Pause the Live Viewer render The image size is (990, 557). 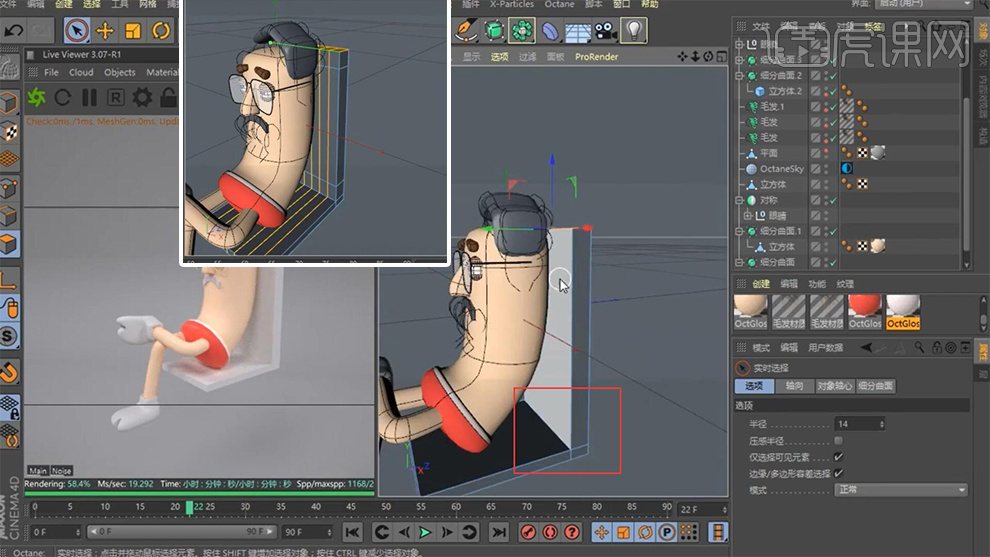point(90,97)
